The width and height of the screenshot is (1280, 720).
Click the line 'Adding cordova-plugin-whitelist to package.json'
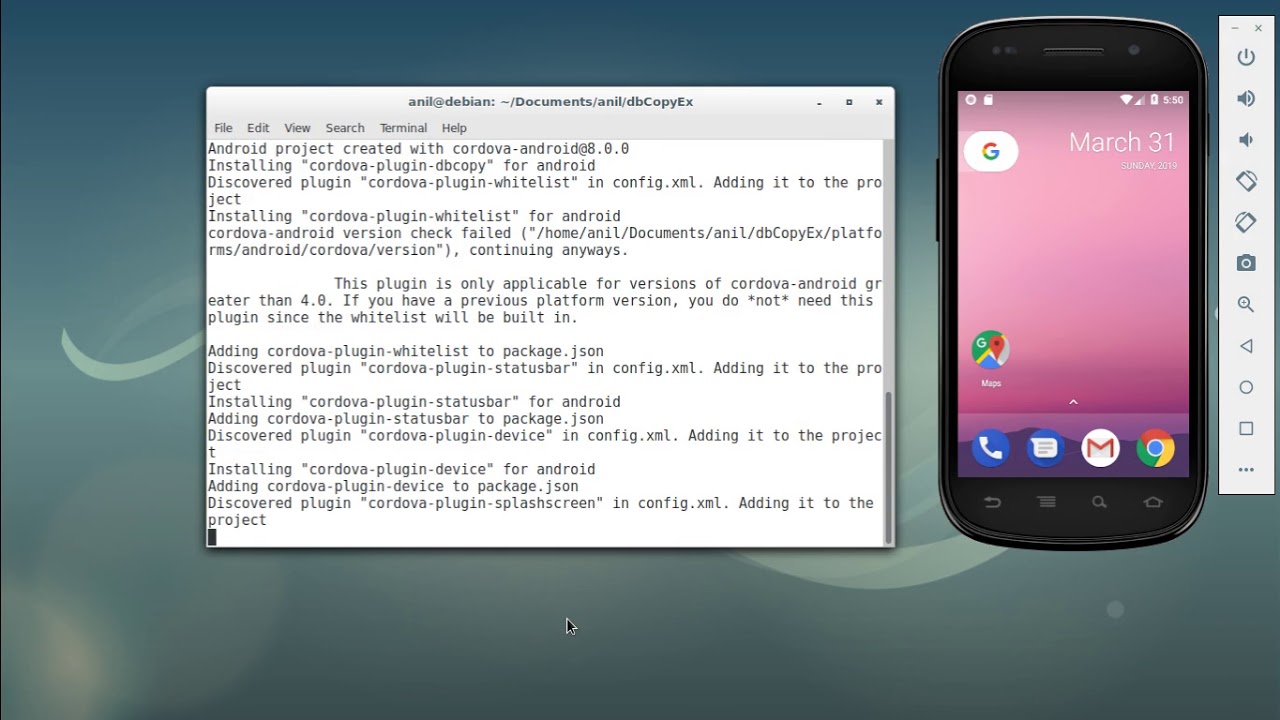[x=405, y=351]
